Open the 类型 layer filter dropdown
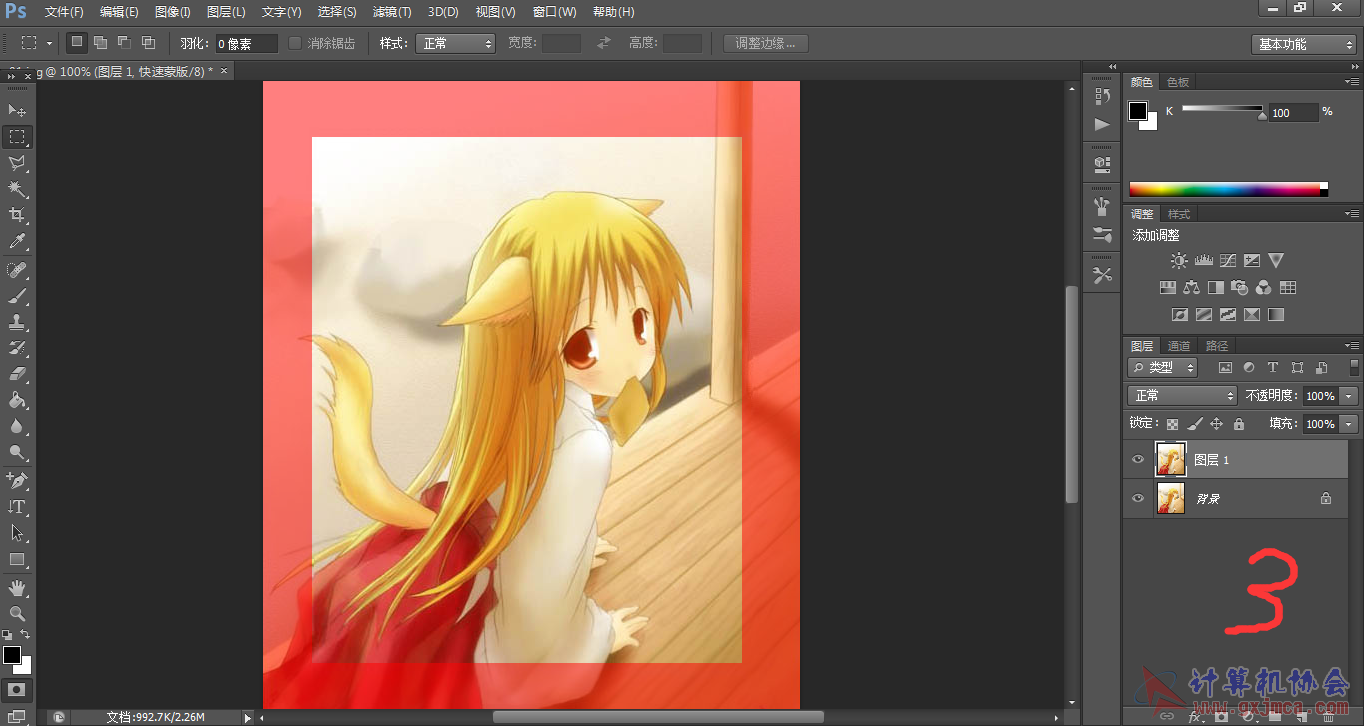1364x726 pixels. [x=1163, y=368]
